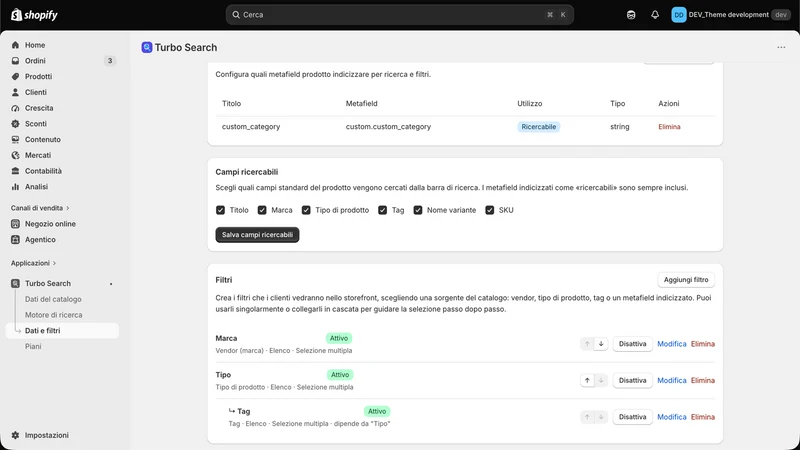Expand Canali di vendita section
Viewport: 800px width, 450px height.
click(x=40, y=208)
